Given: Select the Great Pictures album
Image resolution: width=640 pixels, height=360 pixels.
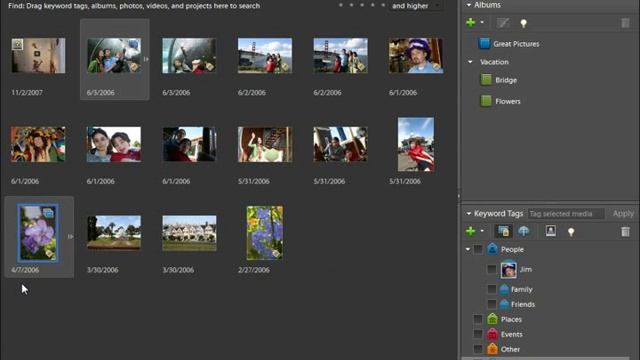Looking at the screenshot, I should pos(516,44).
